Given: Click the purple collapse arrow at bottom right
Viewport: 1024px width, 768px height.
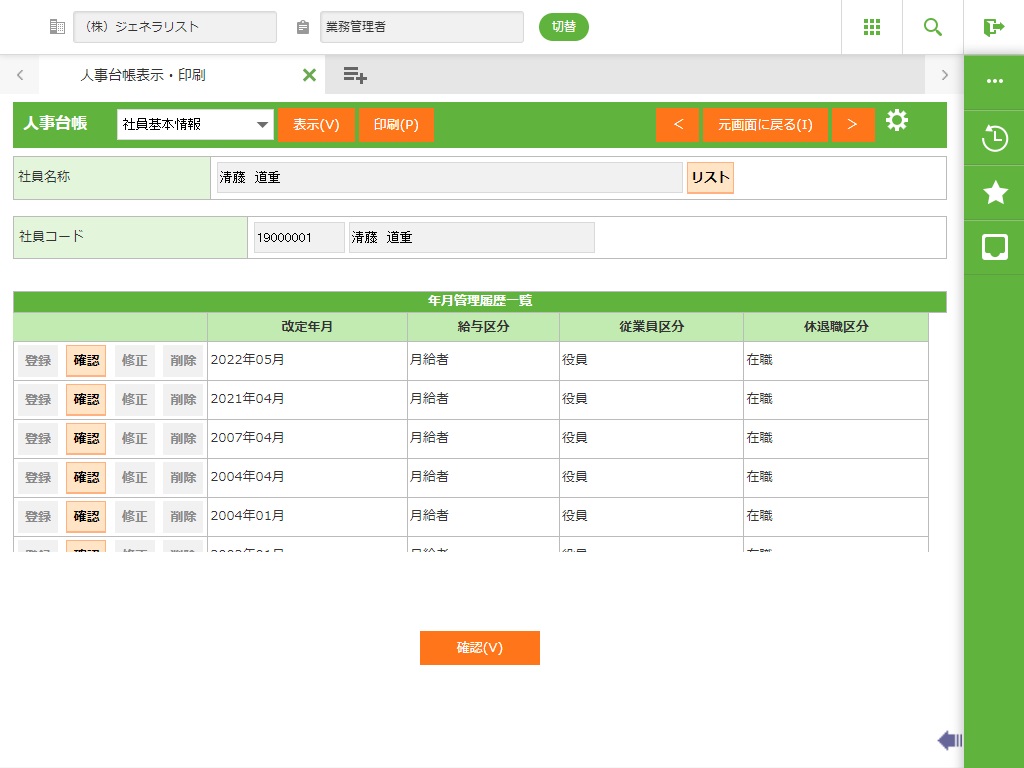Looking at the screenshot, I should [x=949, y=740].
